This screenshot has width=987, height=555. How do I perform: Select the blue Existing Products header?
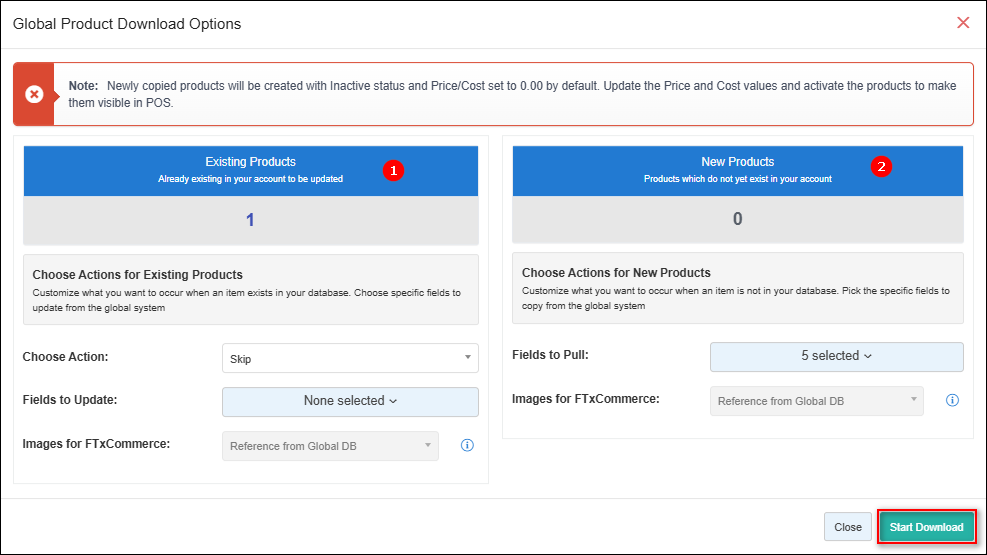click(250, 169)
